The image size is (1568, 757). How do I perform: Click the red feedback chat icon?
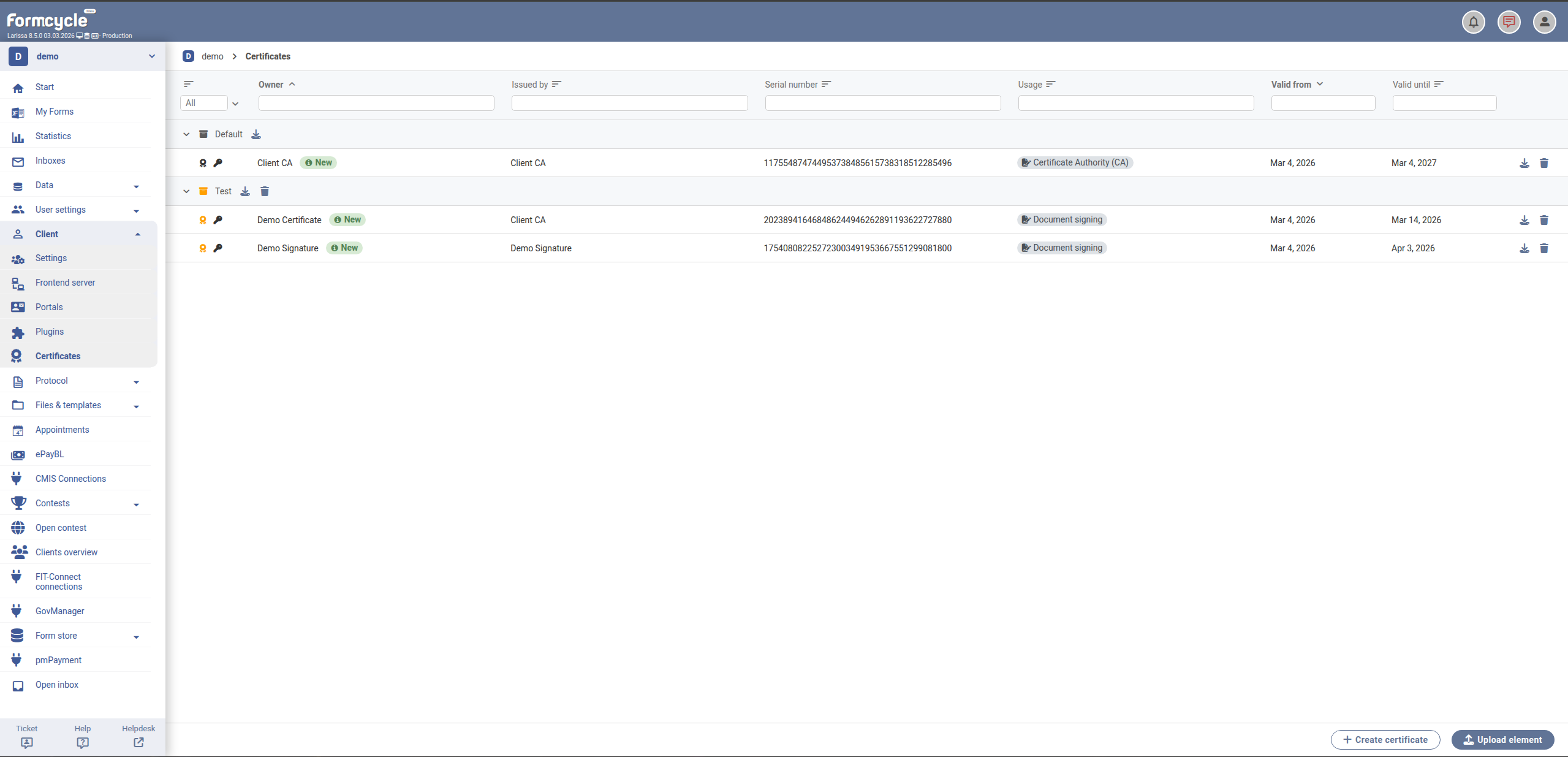pyautogui.click(x=1509, y=22)
